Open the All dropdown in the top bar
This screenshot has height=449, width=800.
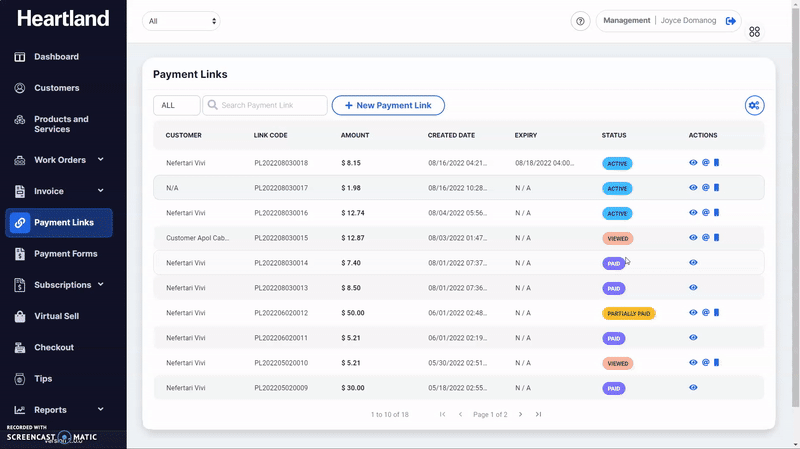click(181, 21)
